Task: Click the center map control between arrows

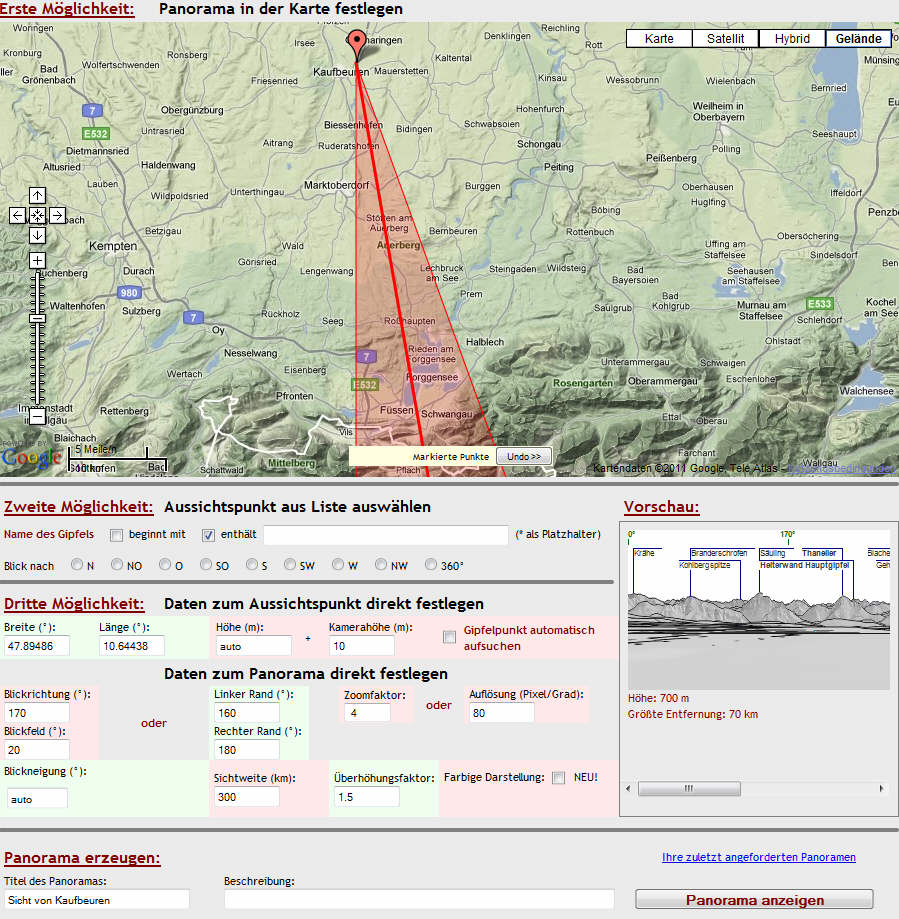Action: (37, 215)
